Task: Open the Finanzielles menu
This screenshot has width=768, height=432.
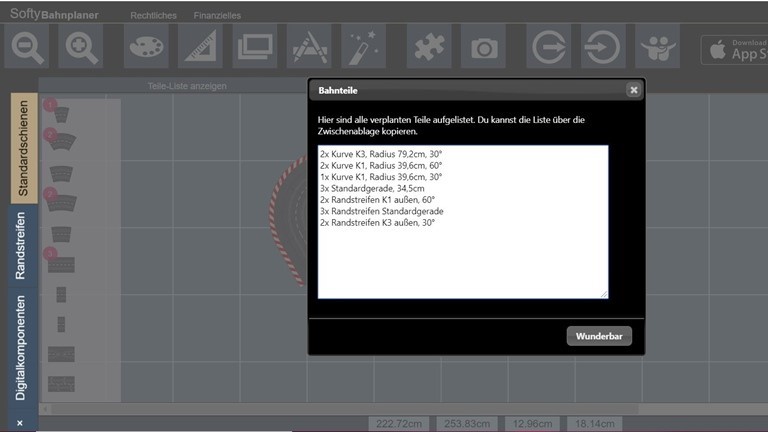Action: [x=217, y=16]
